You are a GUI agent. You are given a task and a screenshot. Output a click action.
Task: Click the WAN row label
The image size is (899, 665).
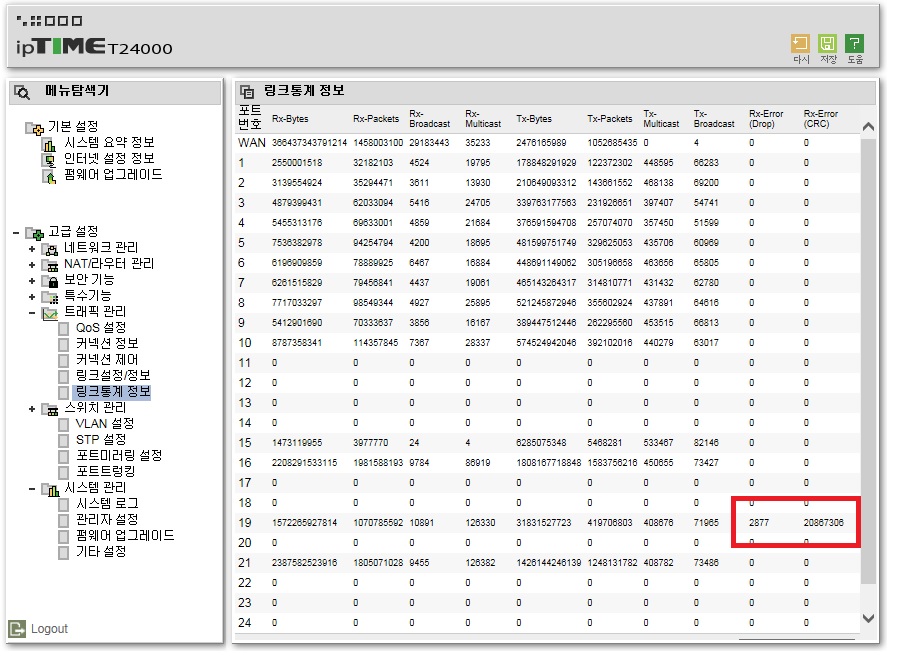point(252,143)
